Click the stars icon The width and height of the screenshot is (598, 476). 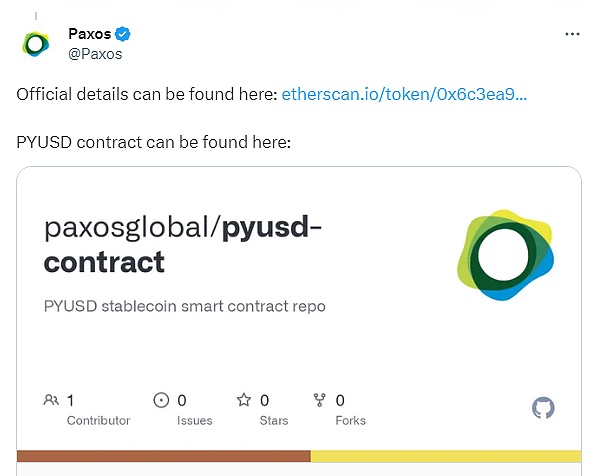(x=244, y=400)
